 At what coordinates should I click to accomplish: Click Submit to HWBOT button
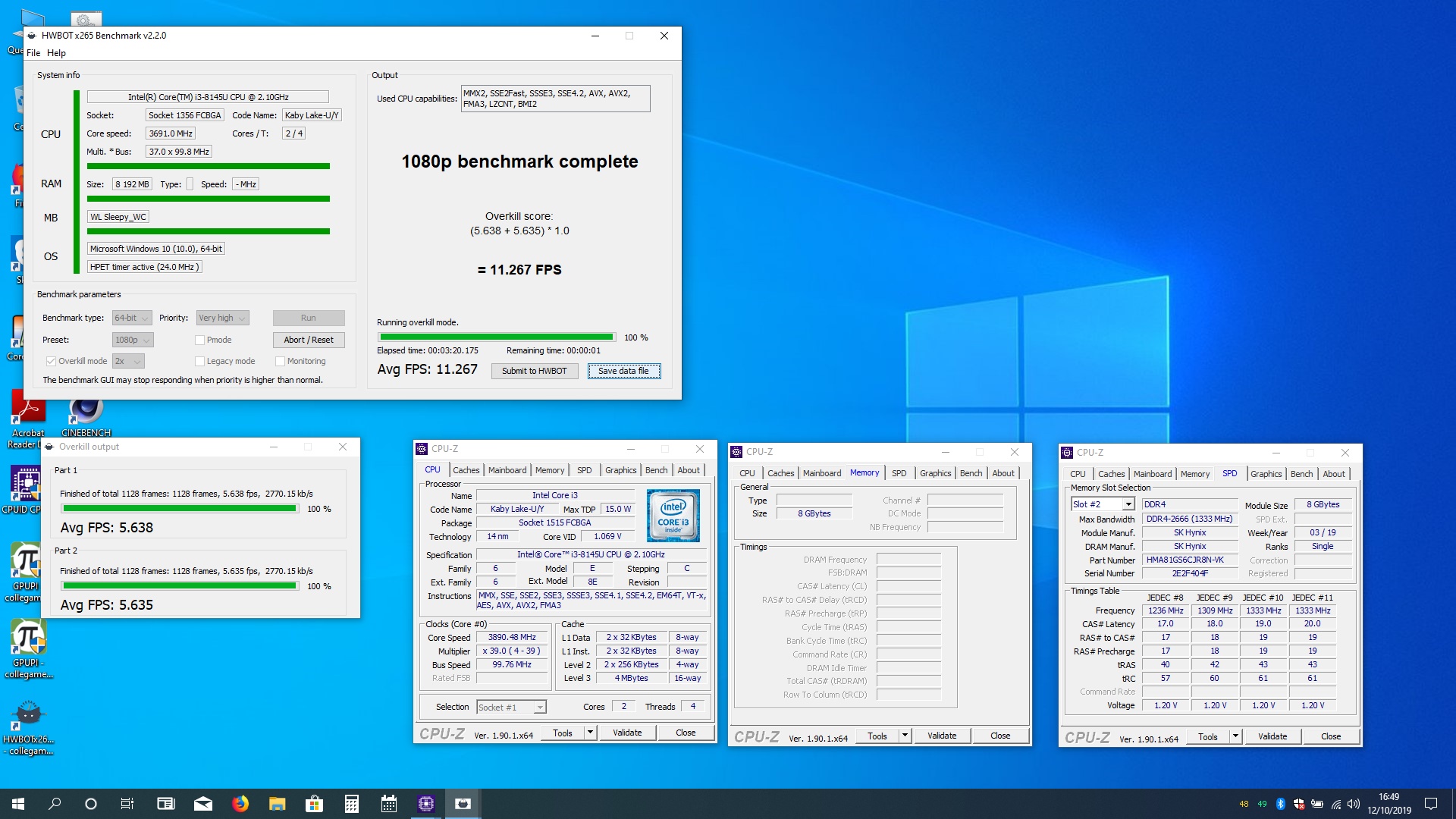(x=535, y=371)
